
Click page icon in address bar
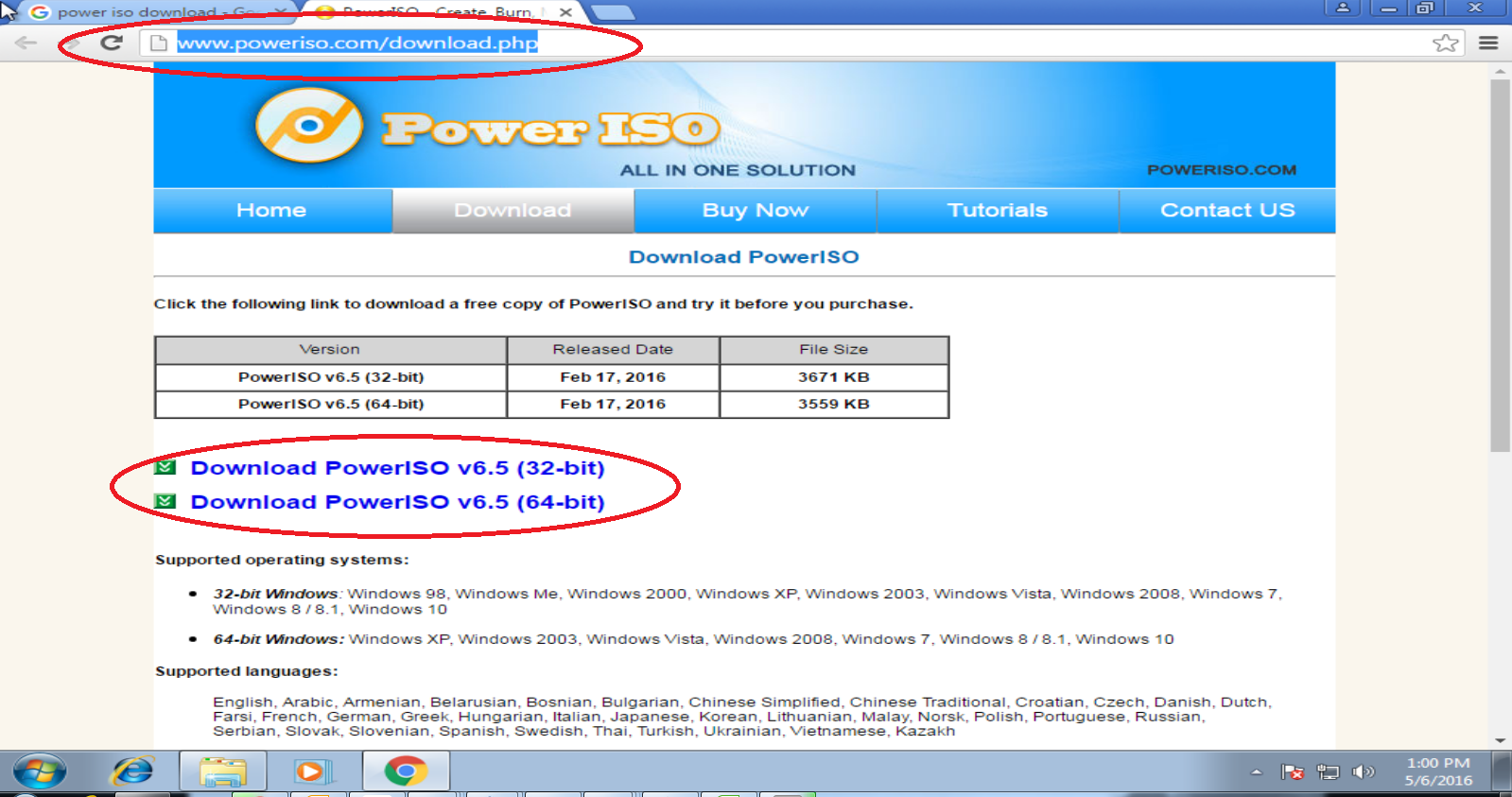(x=159, y=43)
